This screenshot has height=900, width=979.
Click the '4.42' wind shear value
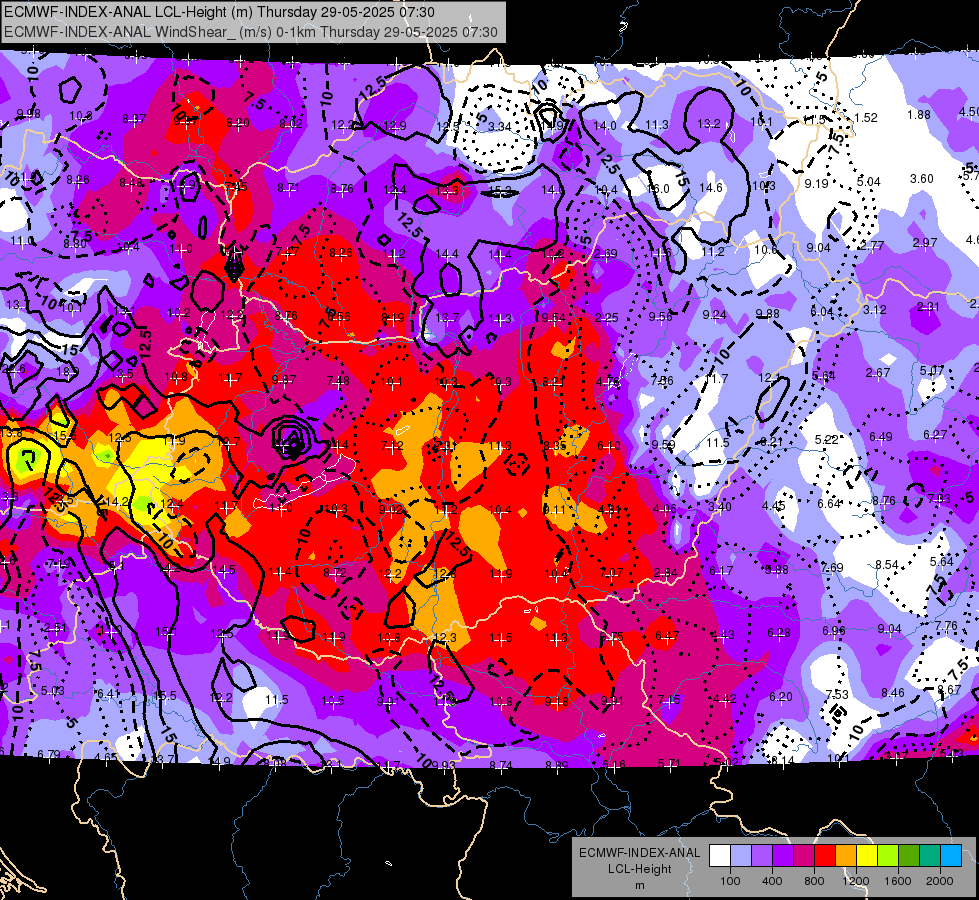pos(725,698)
